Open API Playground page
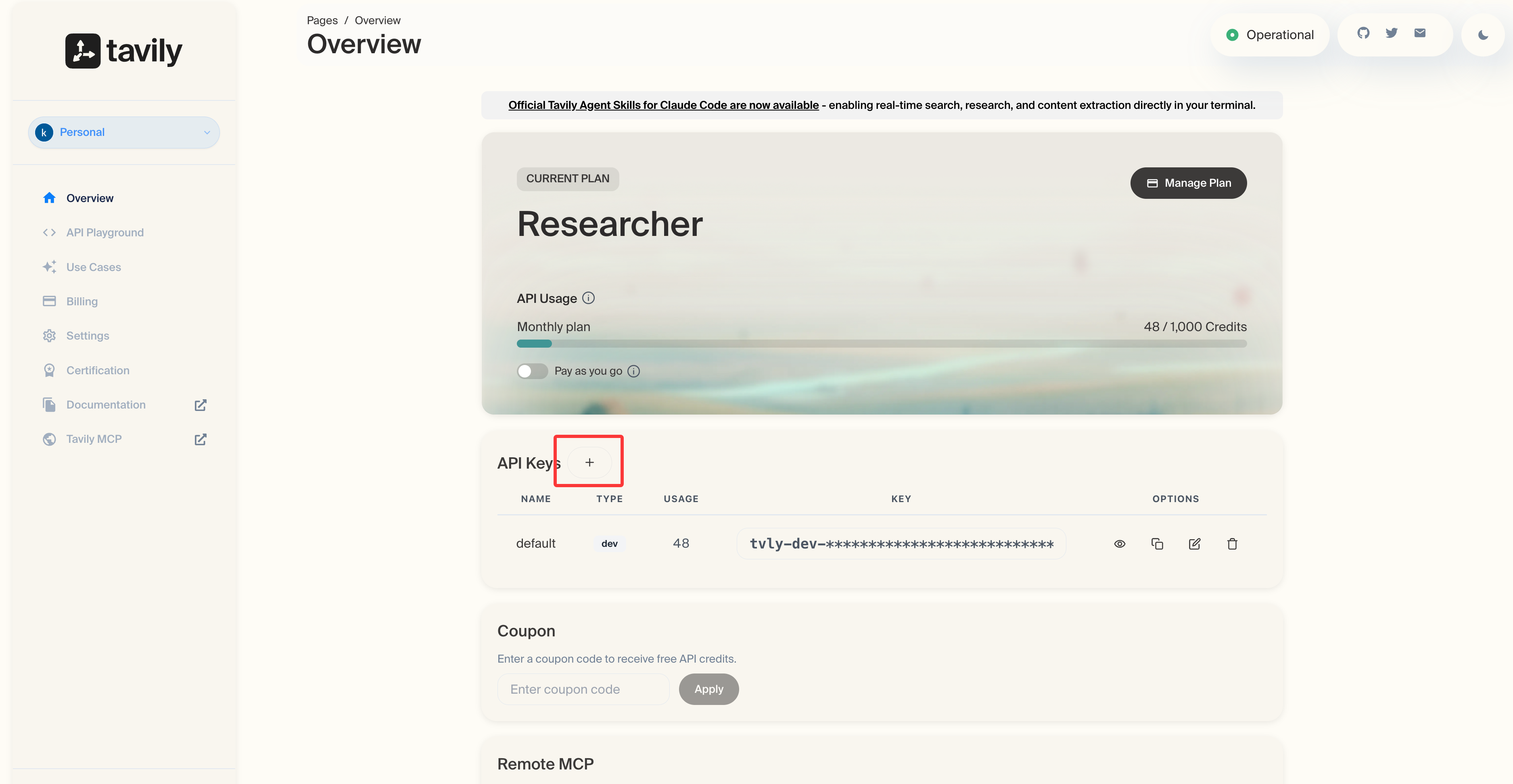This screenshot has width=1513, height=784. (105, 233)
